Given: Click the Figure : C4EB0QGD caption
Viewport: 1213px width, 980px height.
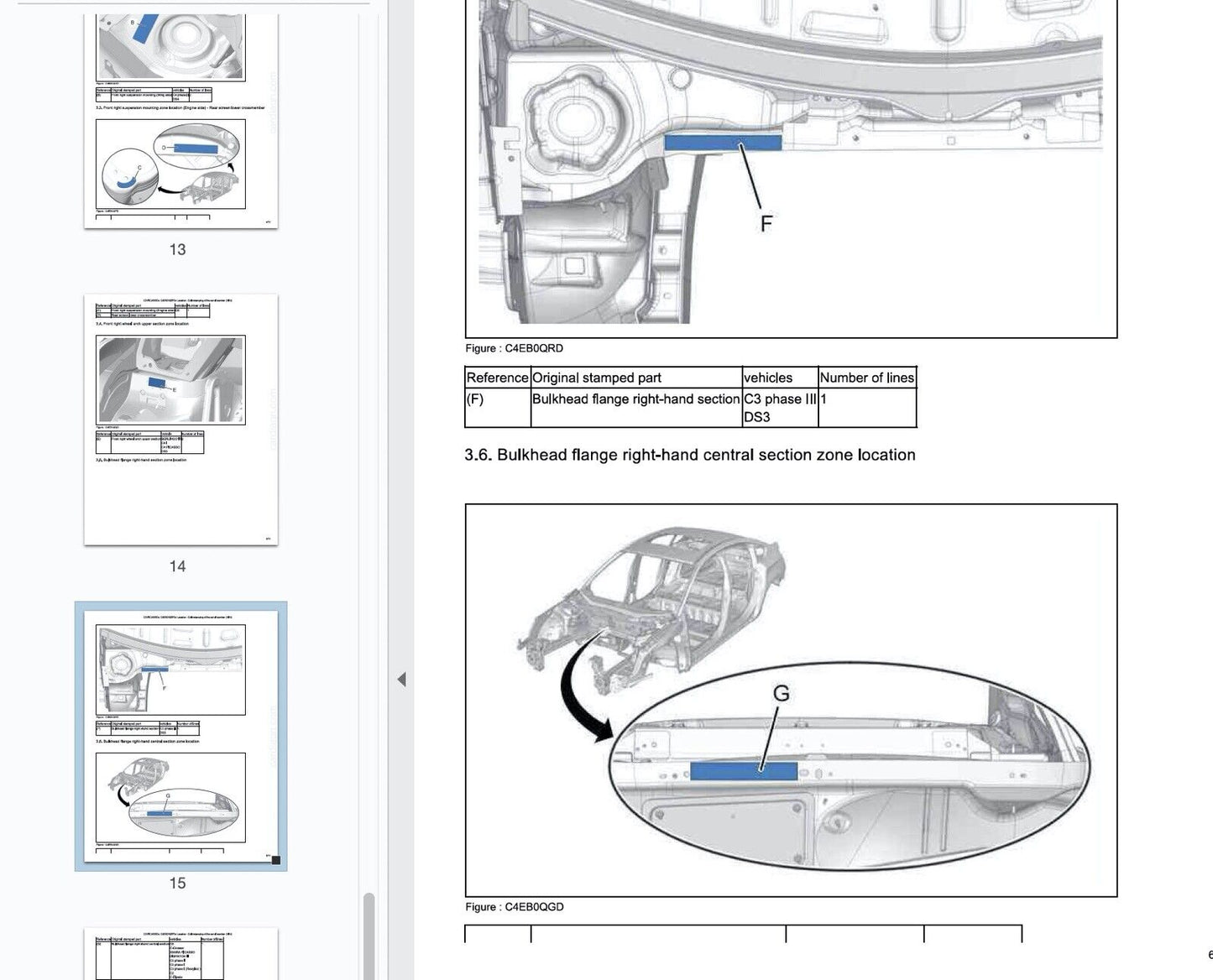Looking at the screenshot, I should [515, 907].
